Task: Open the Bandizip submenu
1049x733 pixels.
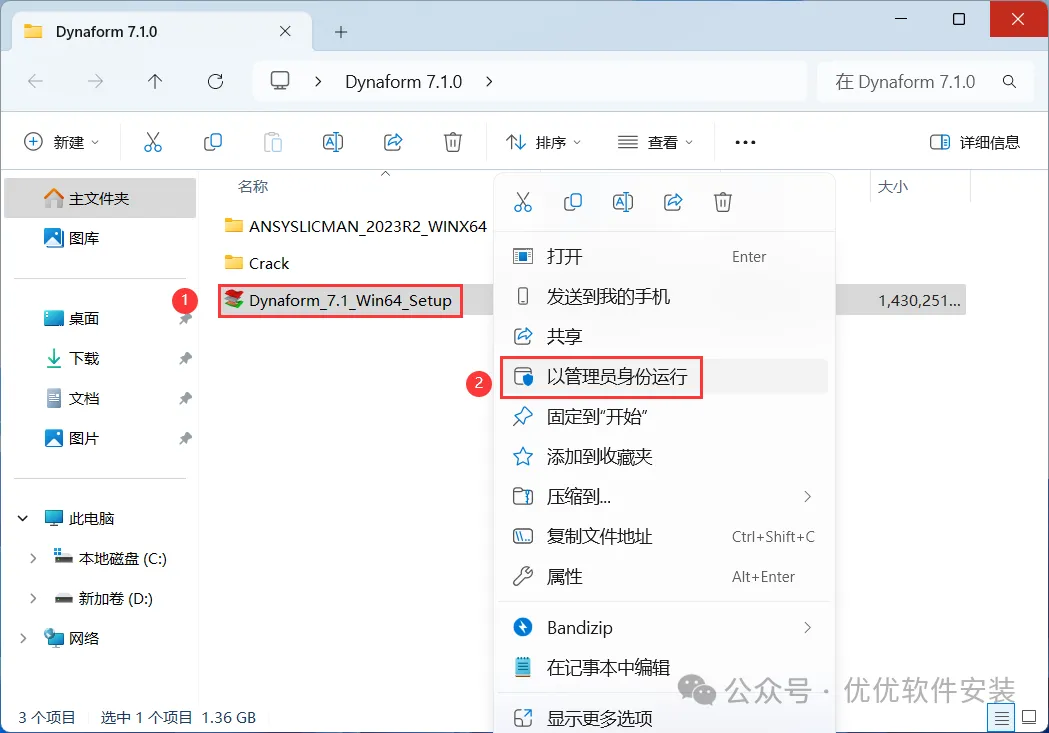Action: tap(664, 627)
